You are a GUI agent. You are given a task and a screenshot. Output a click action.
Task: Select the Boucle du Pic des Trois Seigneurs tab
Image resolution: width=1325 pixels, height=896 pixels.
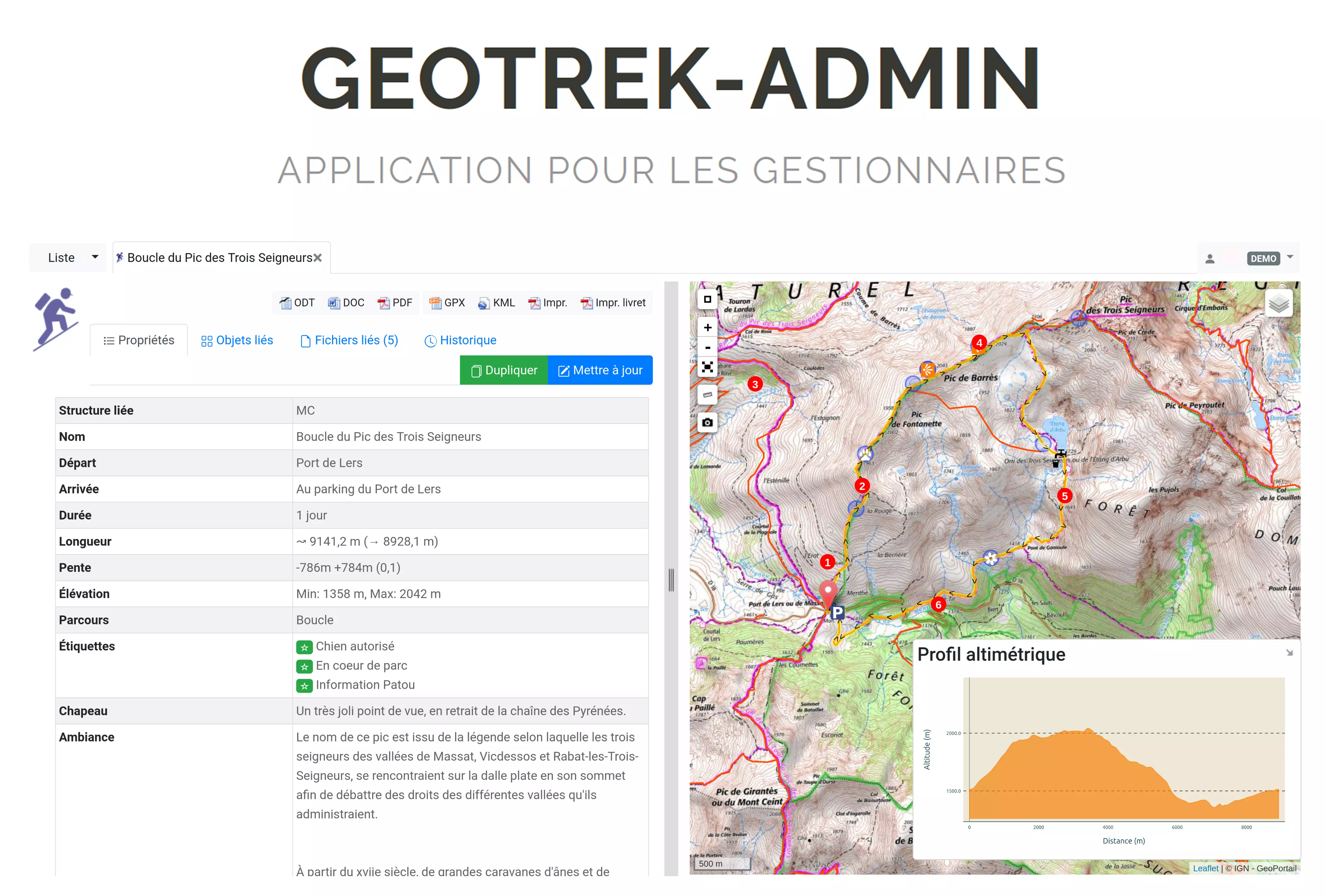[219, 258]
